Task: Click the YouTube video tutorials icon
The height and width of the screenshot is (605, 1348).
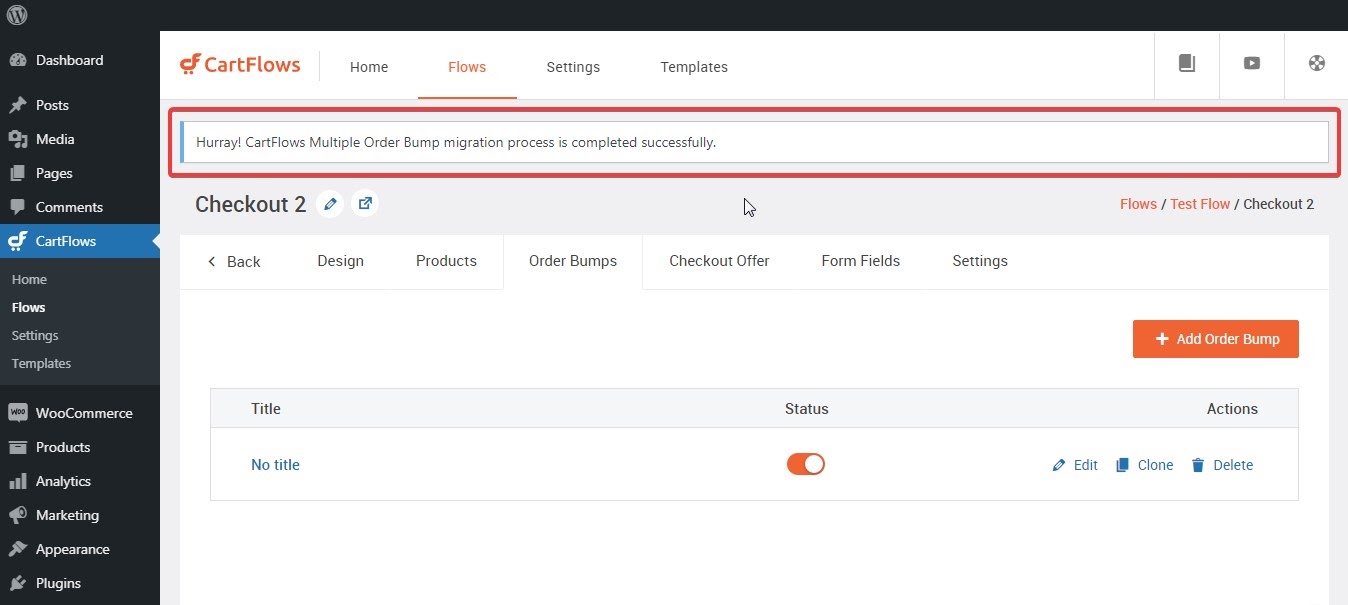Action: click(x=1251, y=63)
